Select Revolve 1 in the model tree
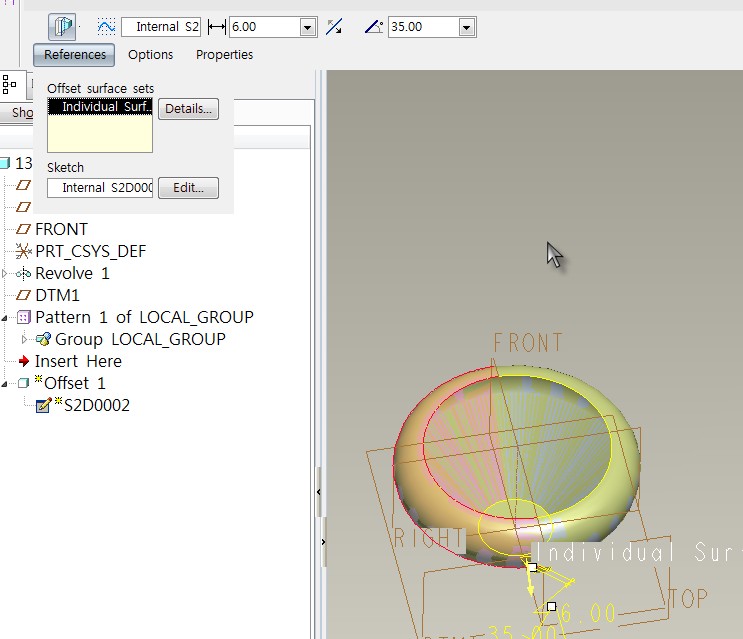 [72, 273]
